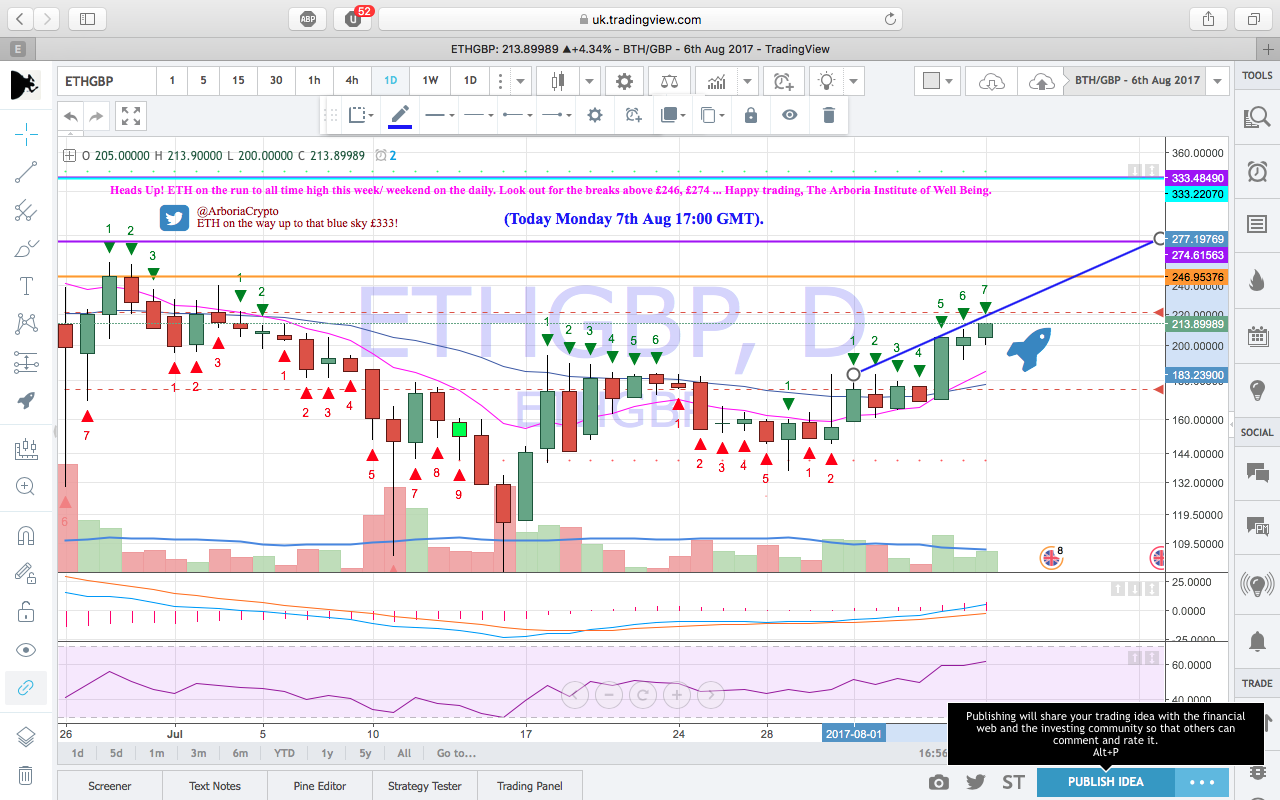Open the ideas lightbulb icon
1280x800 pixels.
[826, 81]
